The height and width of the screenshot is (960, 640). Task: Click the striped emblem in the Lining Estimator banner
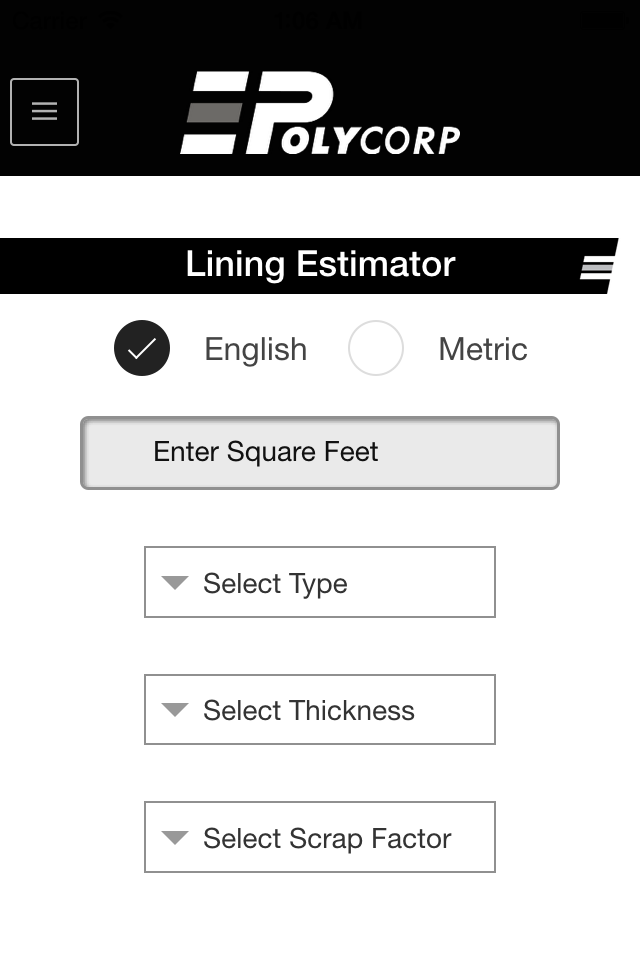597,268
